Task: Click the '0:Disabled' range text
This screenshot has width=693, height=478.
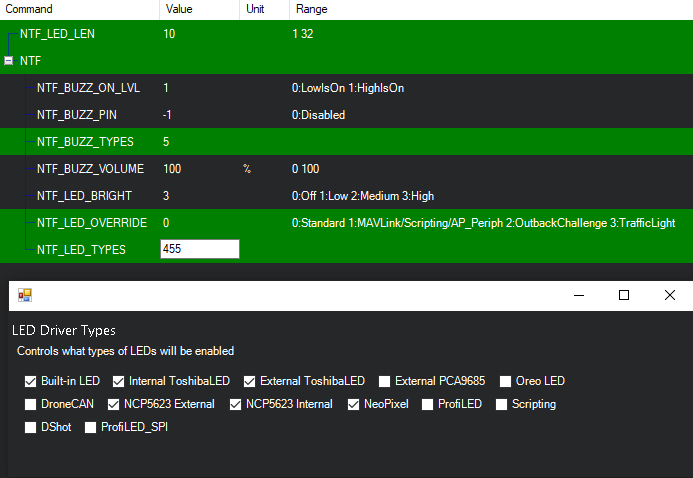Action: coord(318,115)
